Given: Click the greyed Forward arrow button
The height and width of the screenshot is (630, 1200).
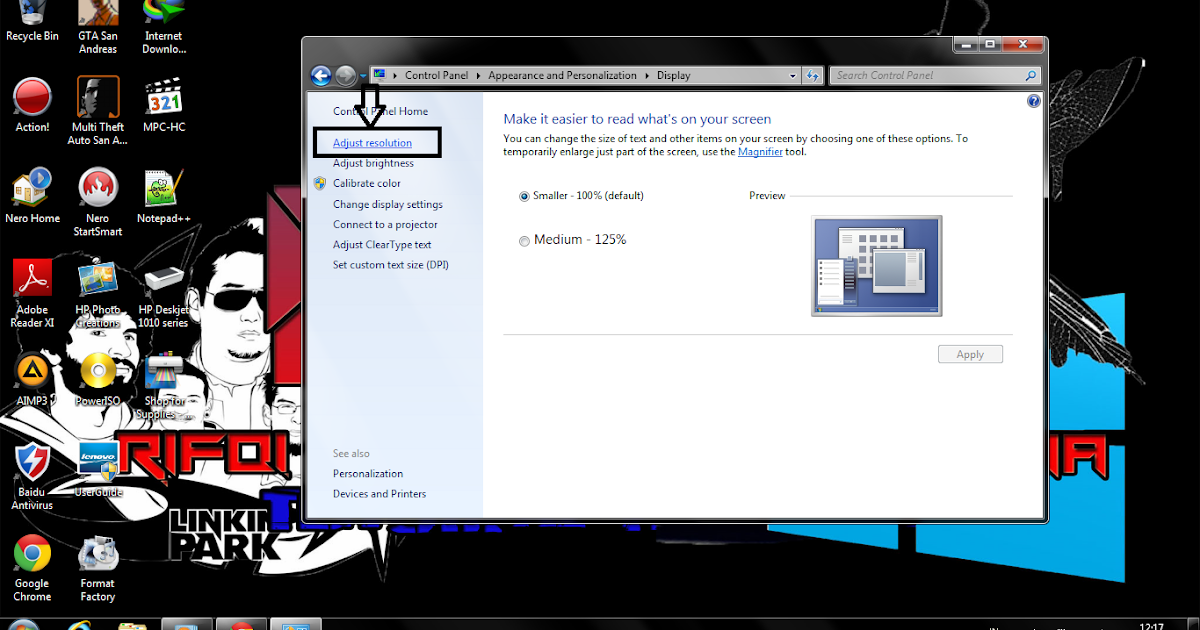Looking at the screenshot, I should pyautogui.click(x=346, y=75).
